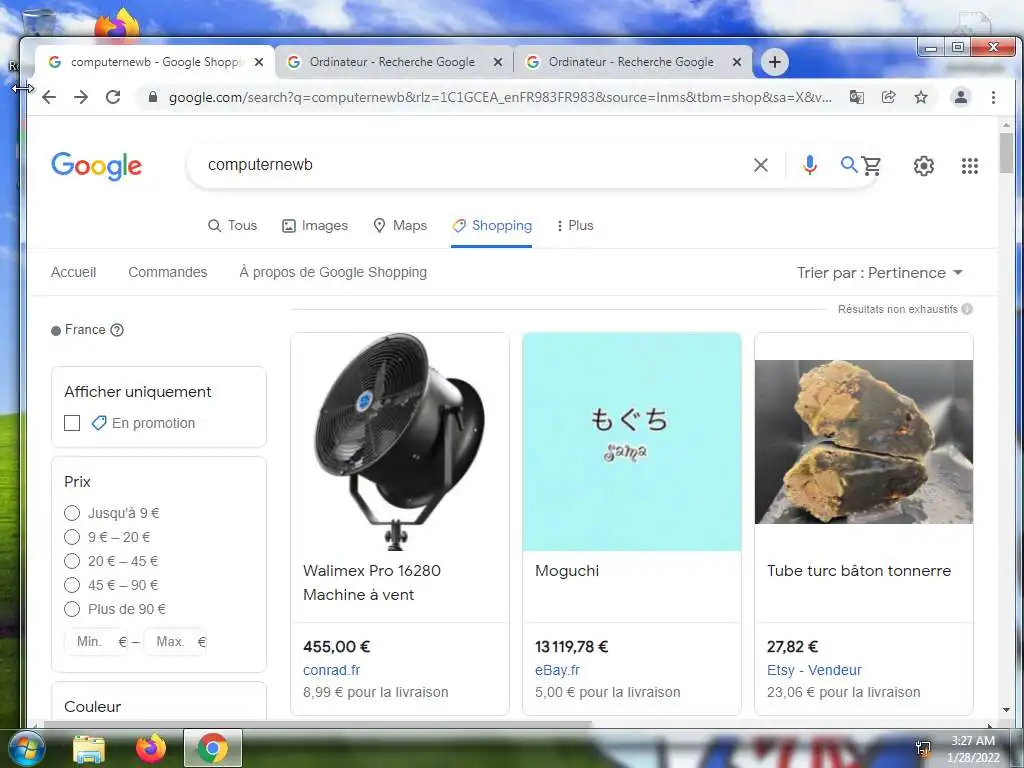Image resolution: width=1024 pixels, height=768 pixels.
Task: Click the scrollbar down arrow
Action: pos(1006,710)
